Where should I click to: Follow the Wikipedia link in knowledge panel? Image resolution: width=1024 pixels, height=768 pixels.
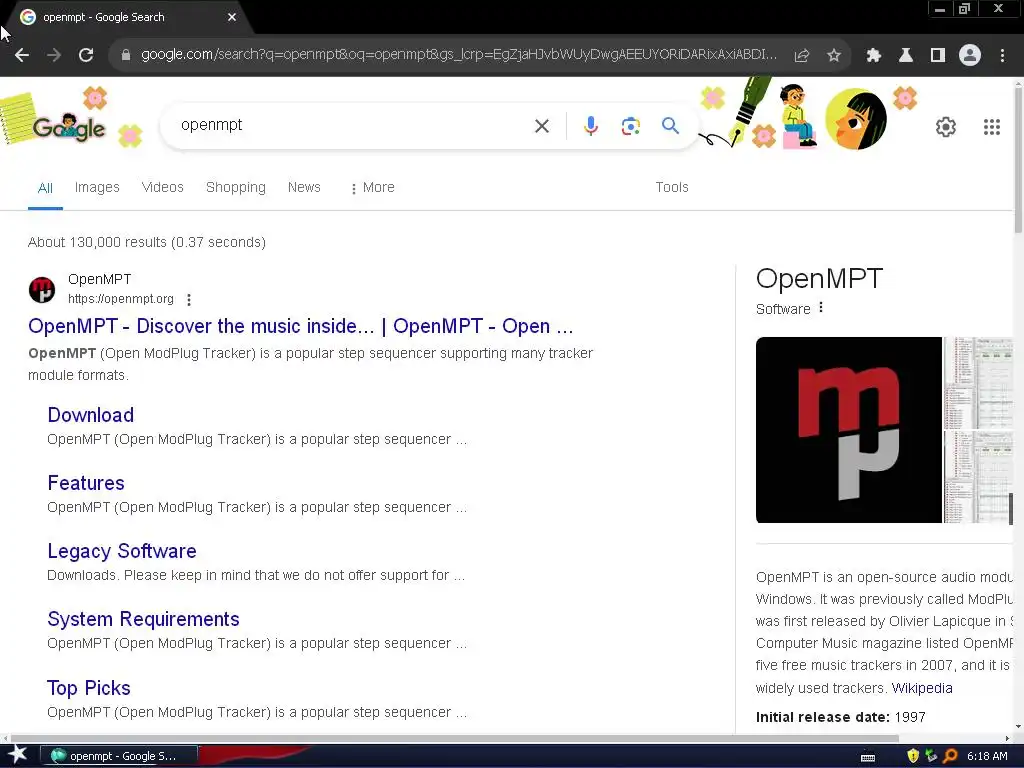(921, 688)
